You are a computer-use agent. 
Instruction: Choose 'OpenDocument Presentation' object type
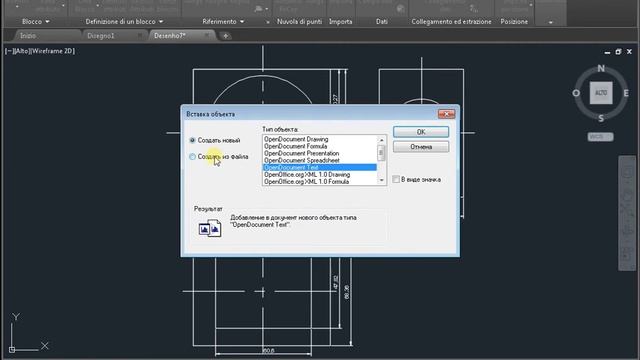301,153
